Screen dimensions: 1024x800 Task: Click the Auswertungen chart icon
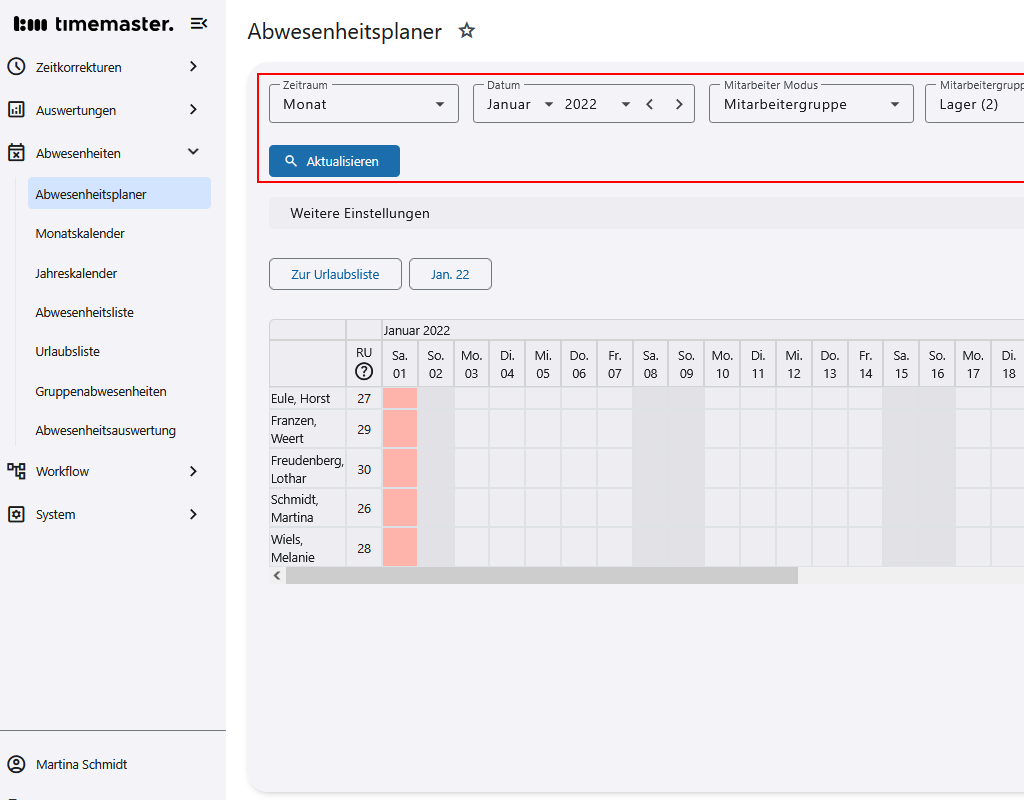(16, 110)
